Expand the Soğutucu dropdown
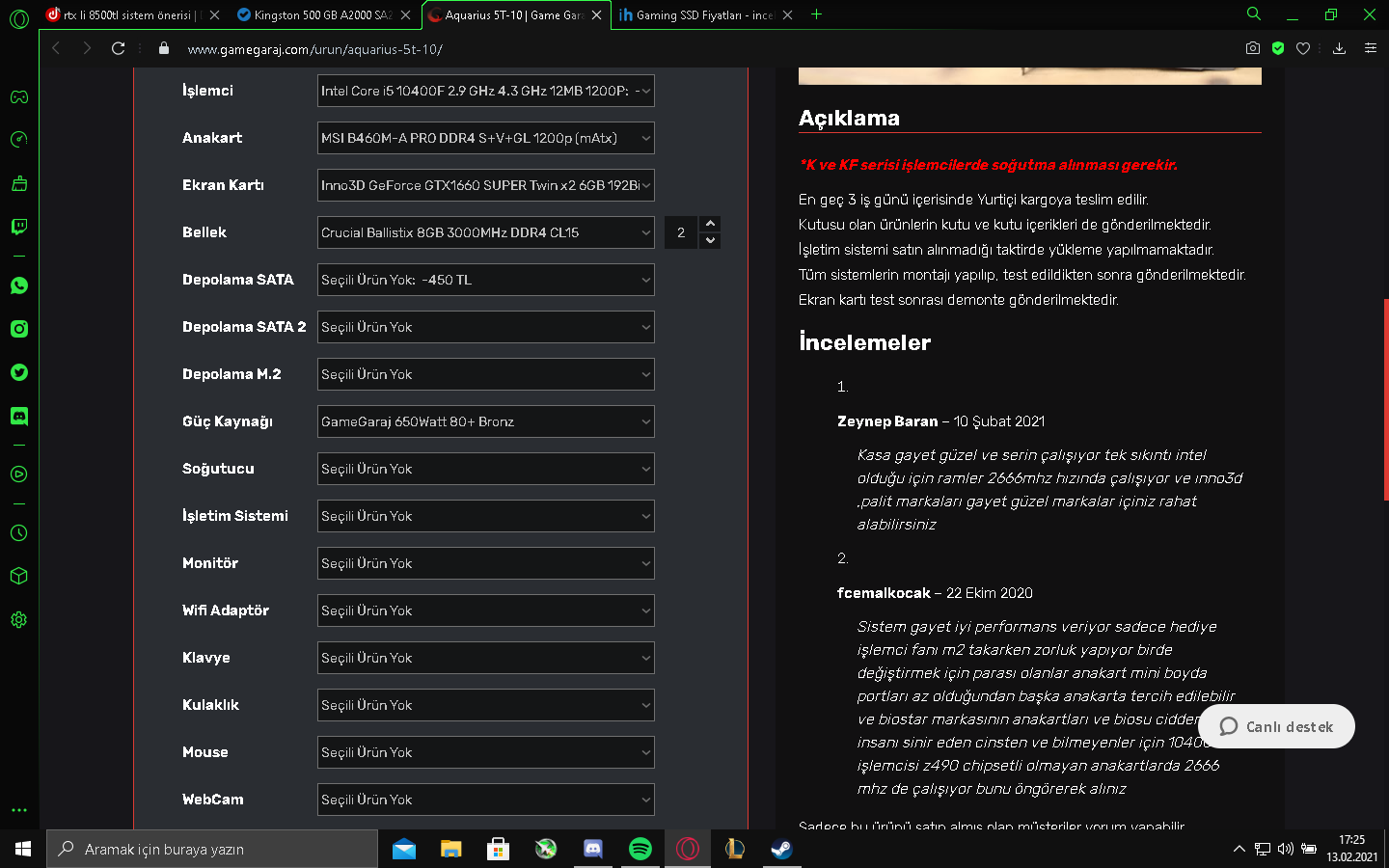Viewport: 1389px width, 868px height. (486, 469)
